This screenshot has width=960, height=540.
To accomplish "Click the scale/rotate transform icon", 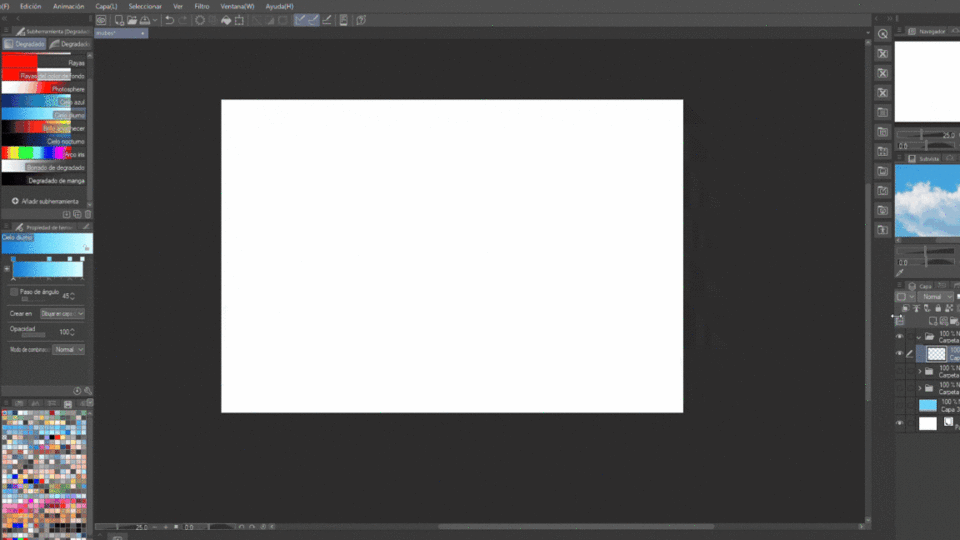I will tap(239, 20).
